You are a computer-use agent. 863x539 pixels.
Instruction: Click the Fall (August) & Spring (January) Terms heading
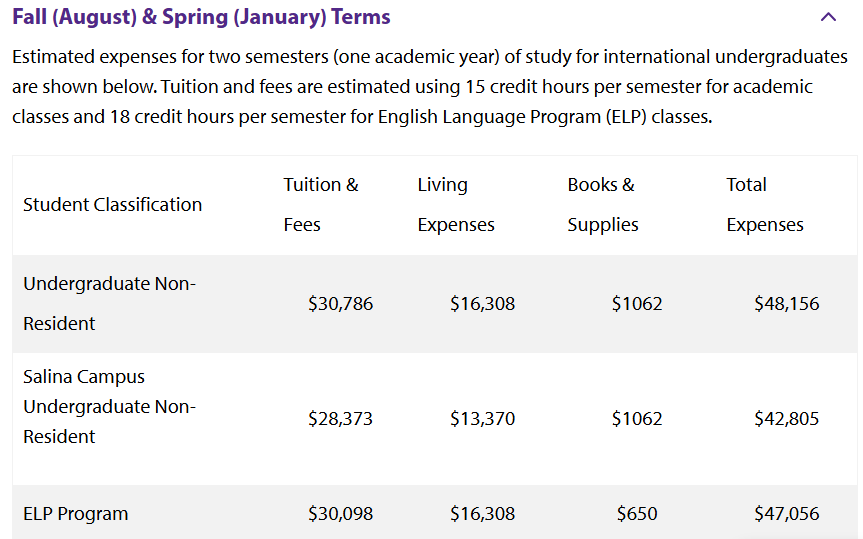pos(201,17)
